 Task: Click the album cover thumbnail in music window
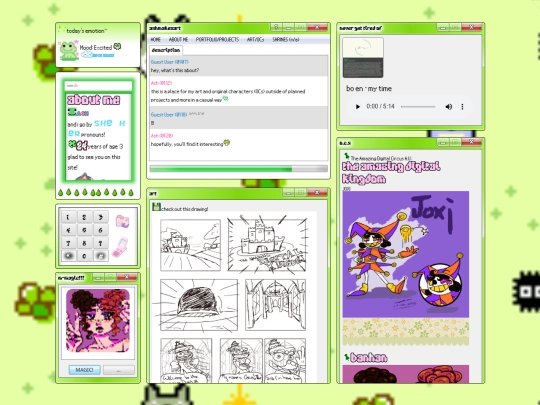363,58
